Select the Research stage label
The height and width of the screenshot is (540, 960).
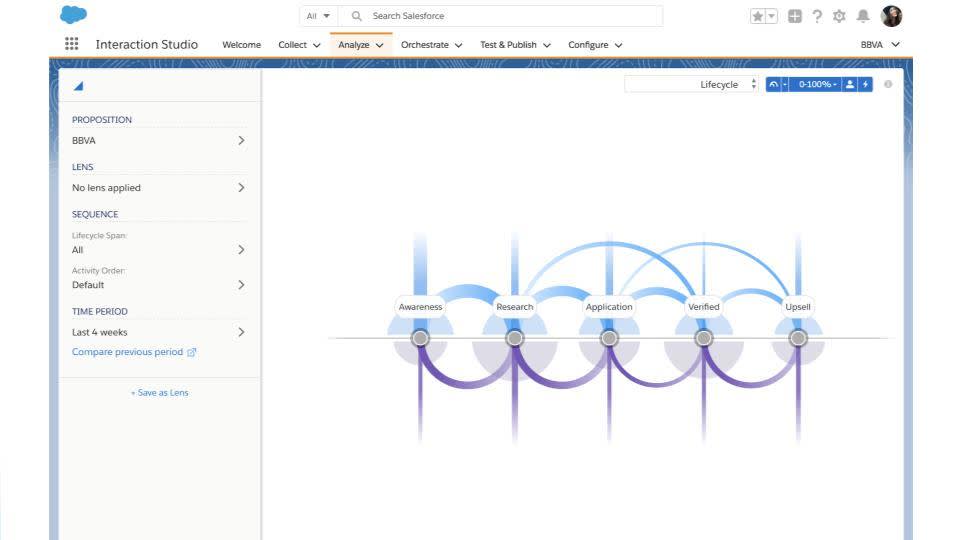(515, 307)
